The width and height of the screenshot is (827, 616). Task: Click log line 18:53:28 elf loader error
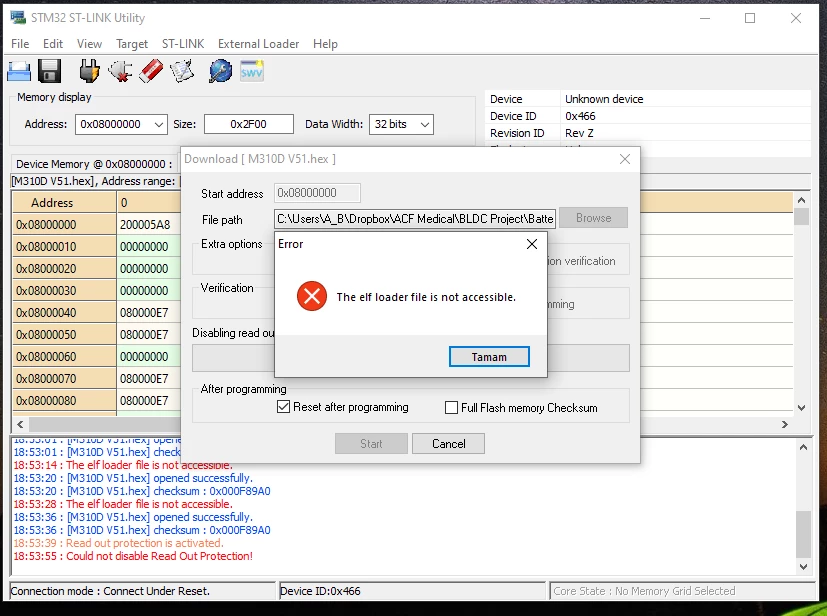[123, 504]
